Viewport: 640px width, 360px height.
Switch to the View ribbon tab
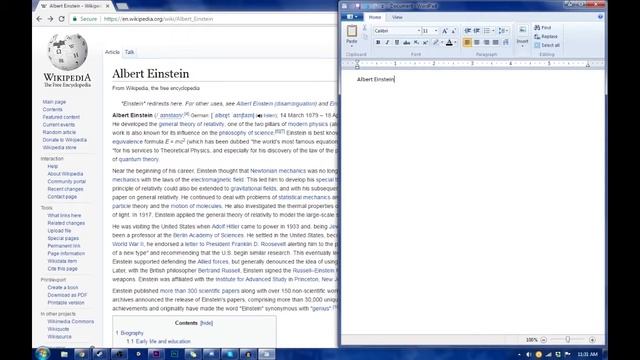coord(397,17)
